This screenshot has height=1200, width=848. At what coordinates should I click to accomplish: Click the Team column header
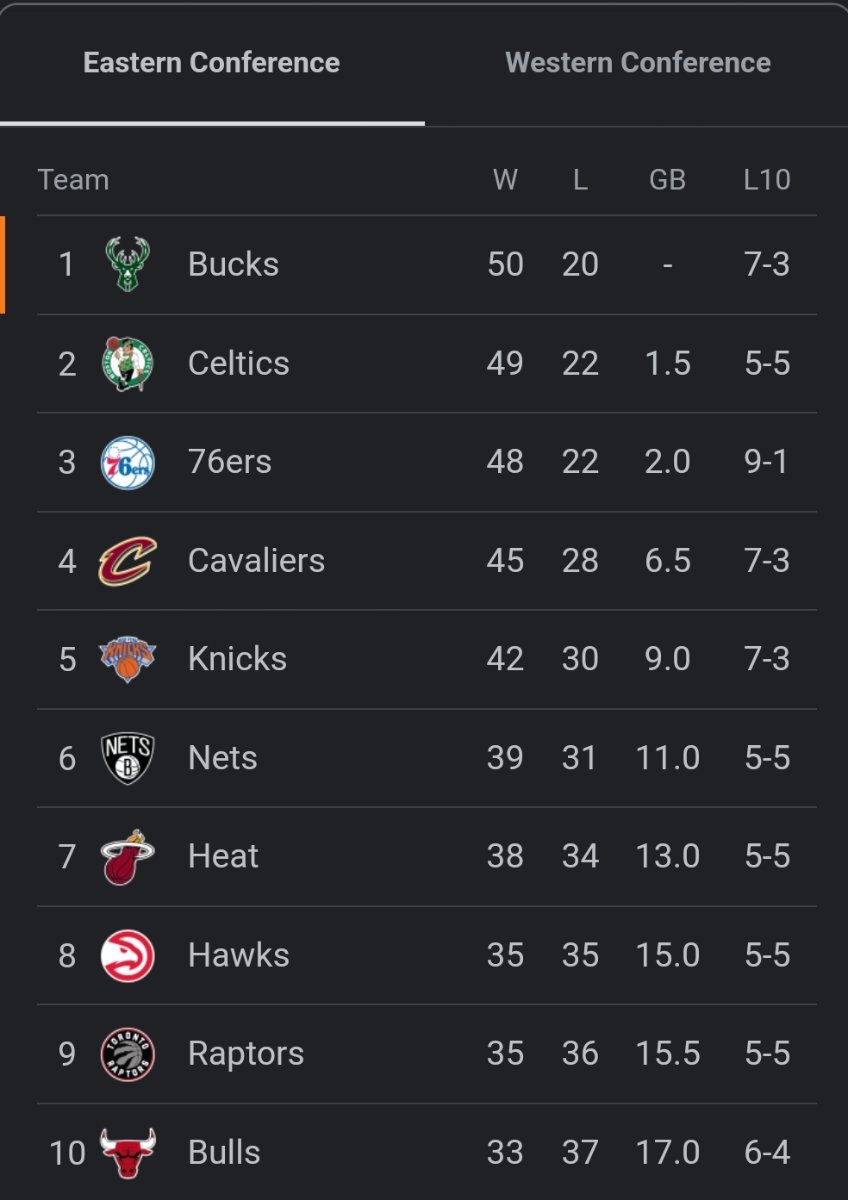(x=73, y=180)
